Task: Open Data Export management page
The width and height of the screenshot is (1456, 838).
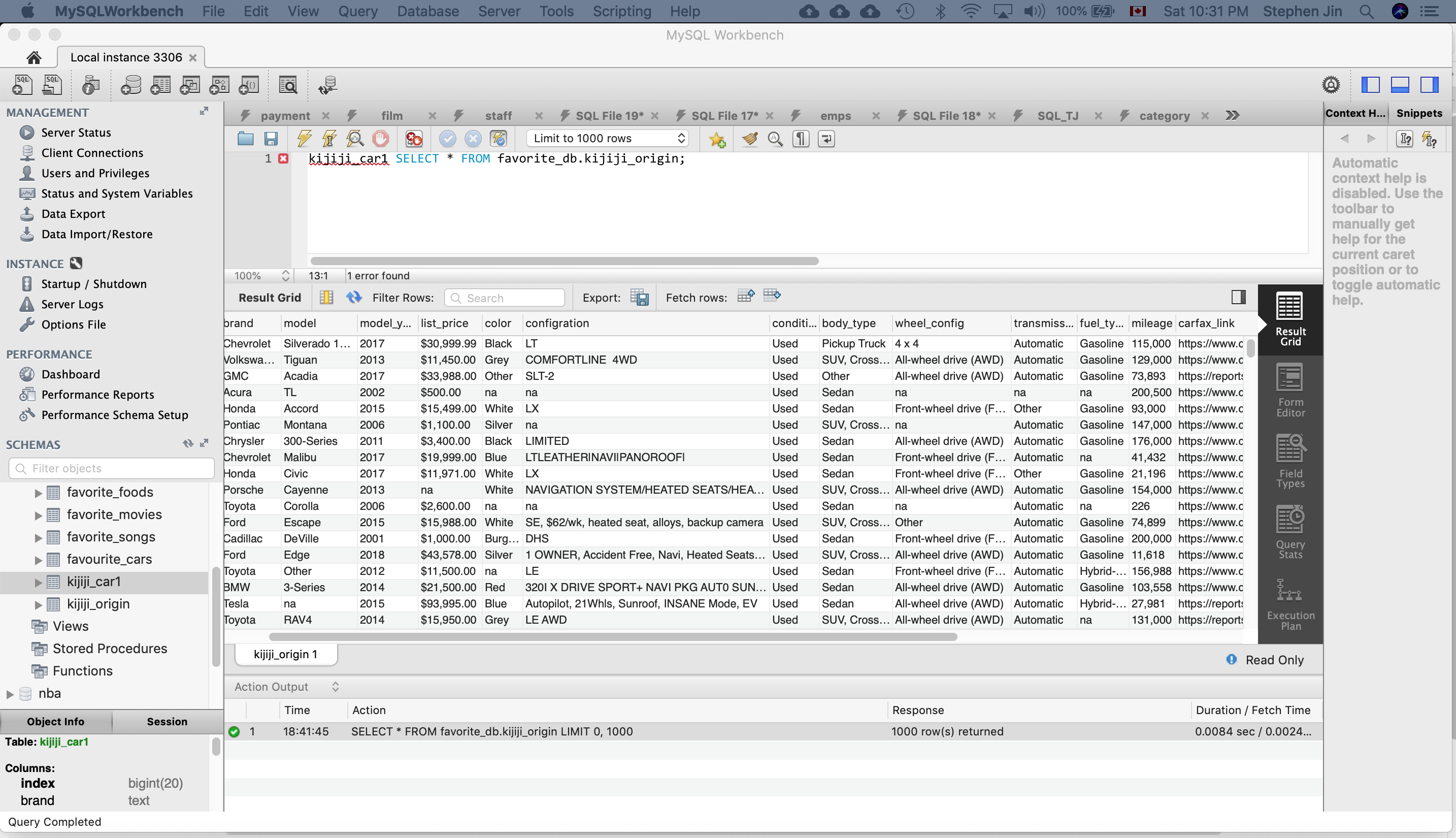Action: 73,213
